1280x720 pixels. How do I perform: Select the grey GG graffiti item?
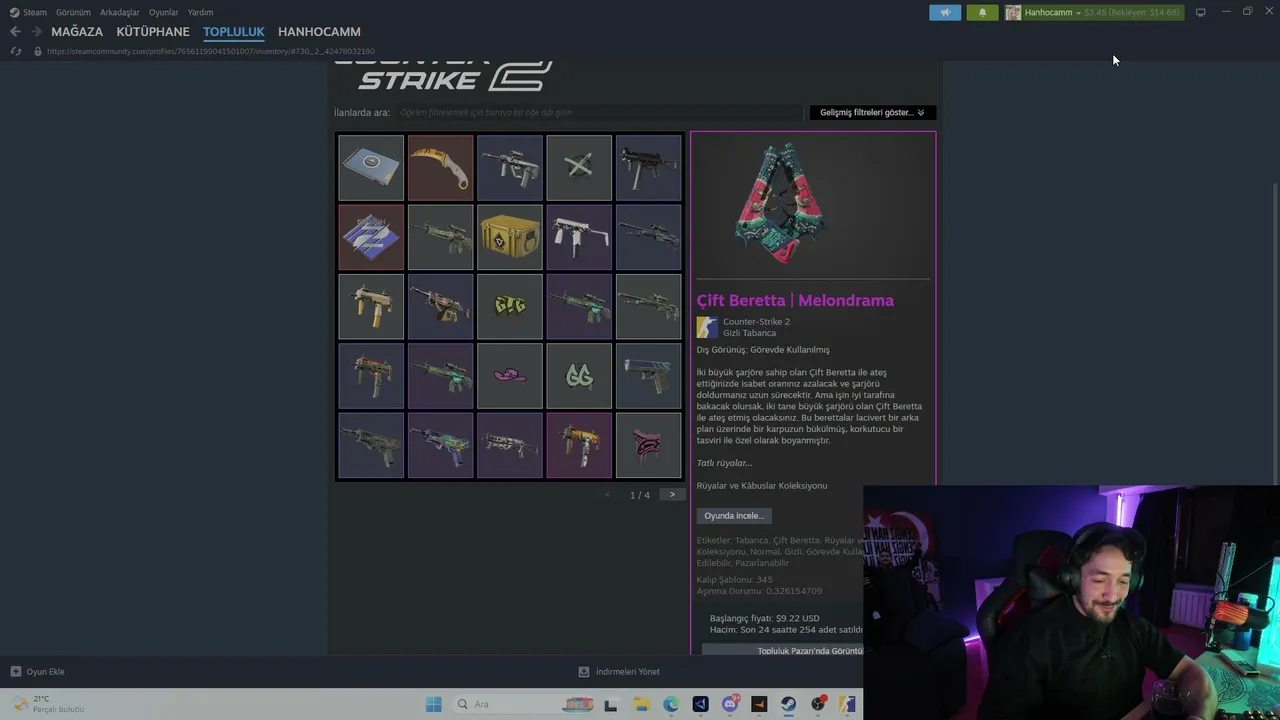point(579,376)
